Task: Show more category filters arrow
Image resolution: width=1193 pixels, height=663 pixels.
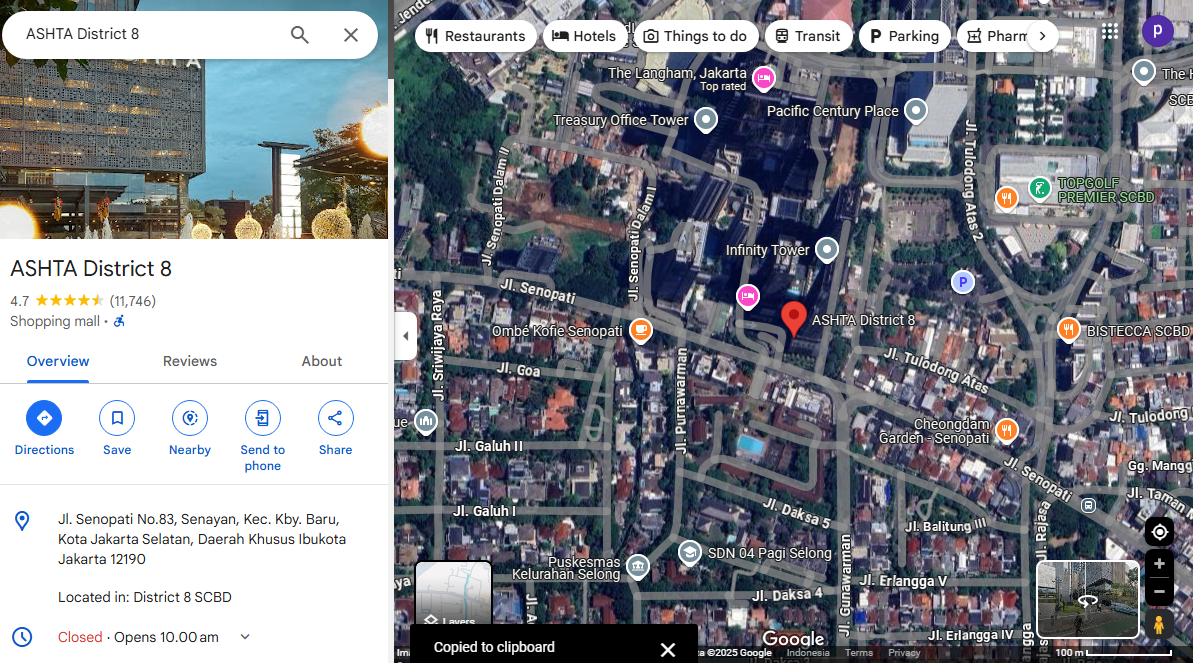Action: click(1042, 36)
